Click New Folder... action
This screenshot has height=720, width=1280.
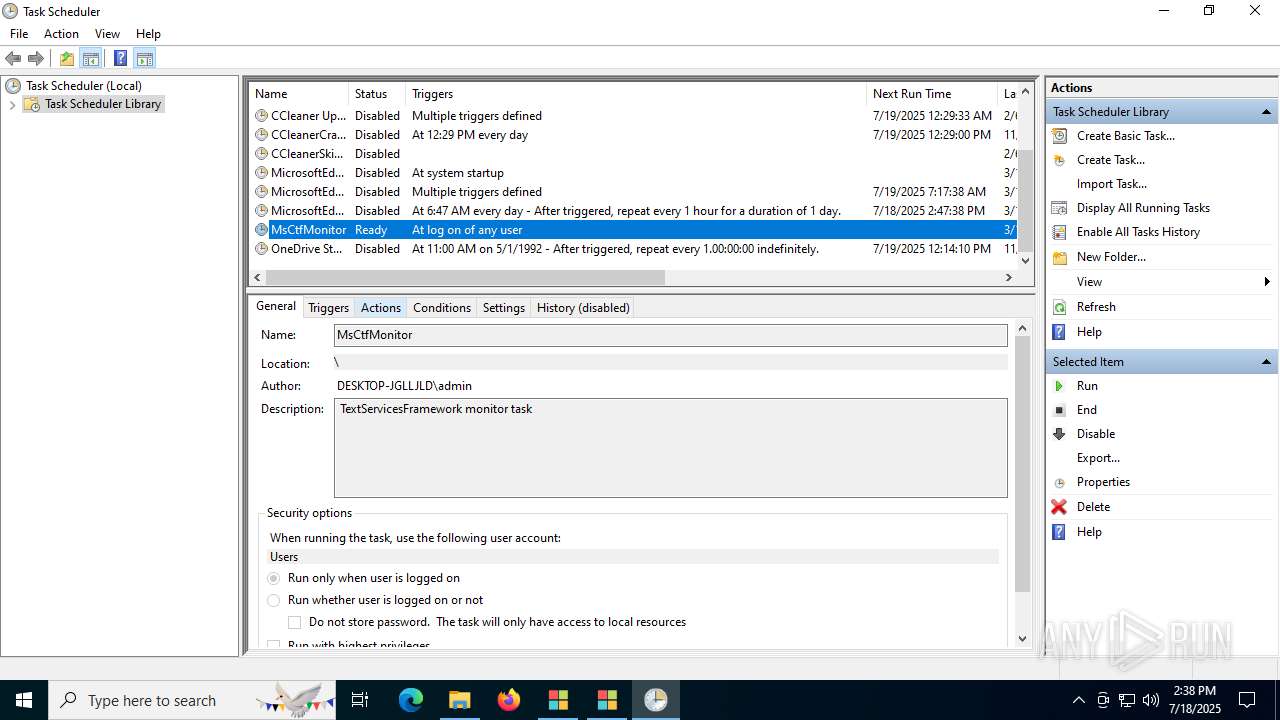click(x=1111, y=257)
